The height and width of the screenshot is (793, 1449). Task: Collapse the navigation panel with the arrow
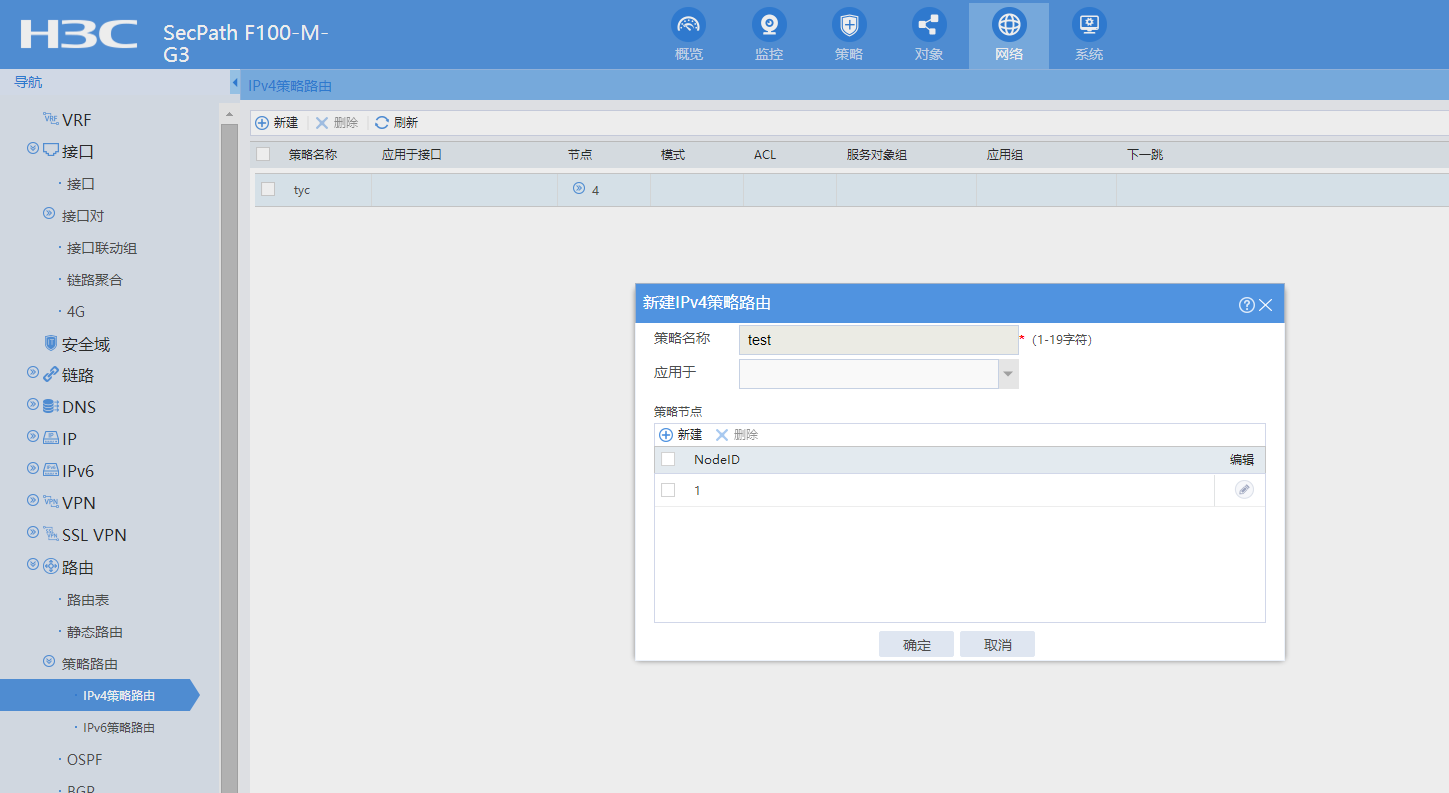234,83
